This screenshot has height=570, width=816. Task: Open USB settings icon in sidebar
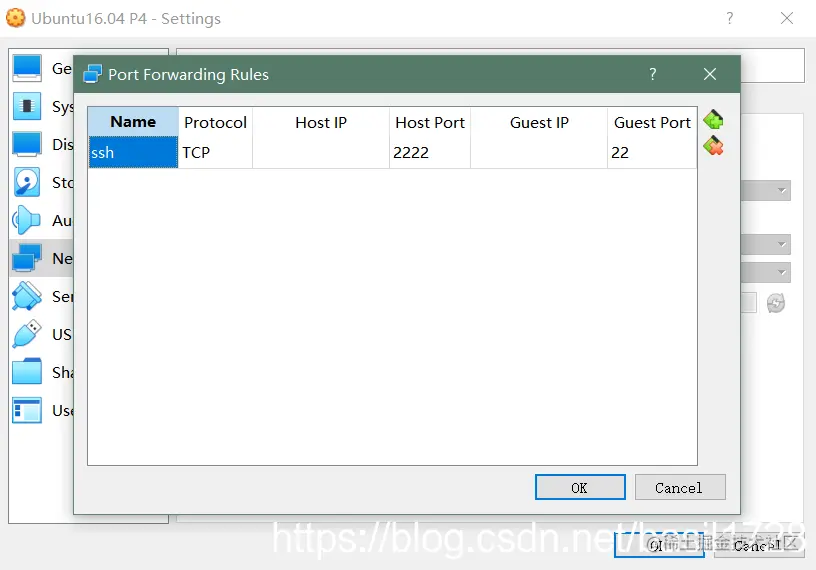tap(27, 334)
